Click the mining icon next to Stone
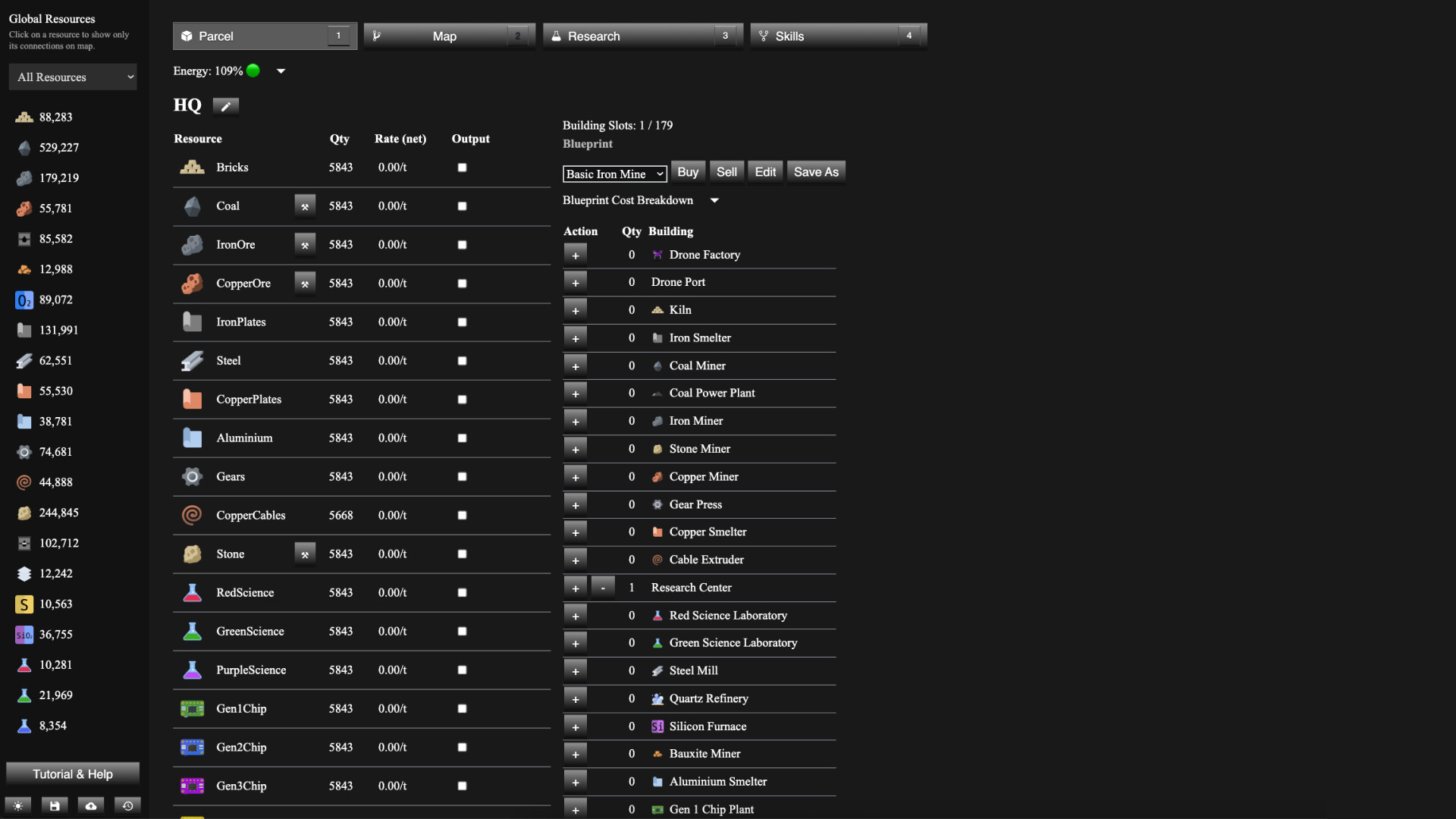This screenshot has width=1456, height=819. (305, 554)
